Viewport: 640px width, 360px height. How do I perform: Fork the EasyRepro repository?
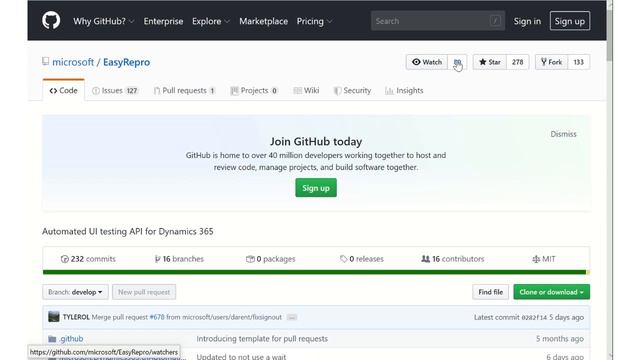(551, 62)
